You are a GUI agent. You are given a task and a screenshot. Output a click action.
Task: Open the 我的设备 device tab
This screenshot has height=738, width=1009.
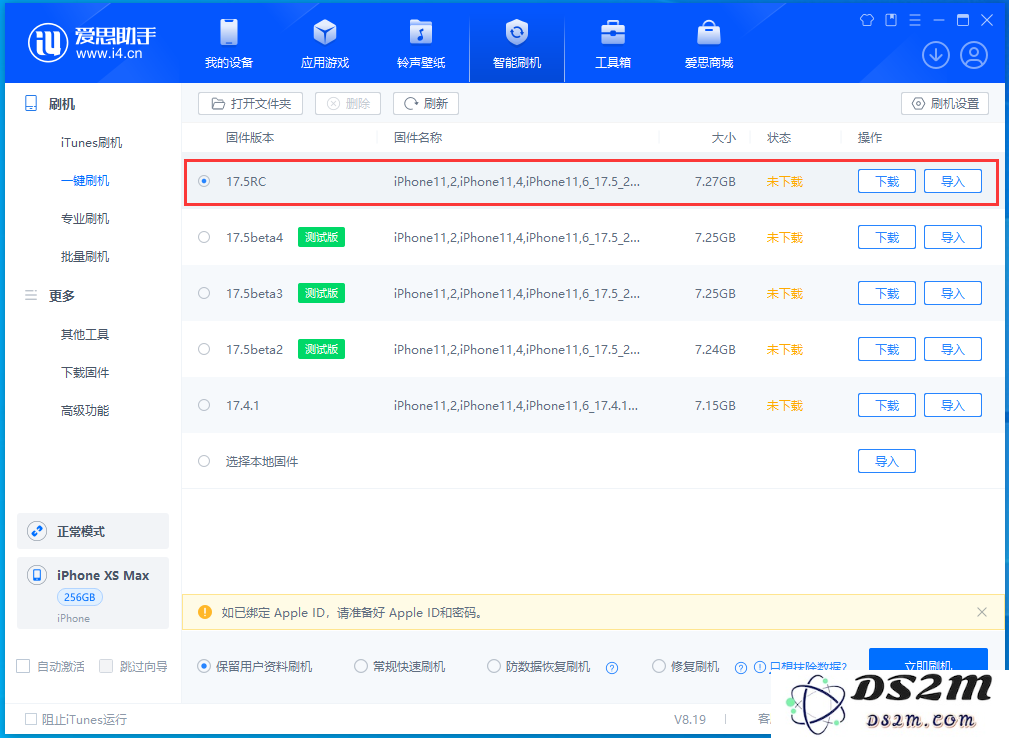click(228, 43)
